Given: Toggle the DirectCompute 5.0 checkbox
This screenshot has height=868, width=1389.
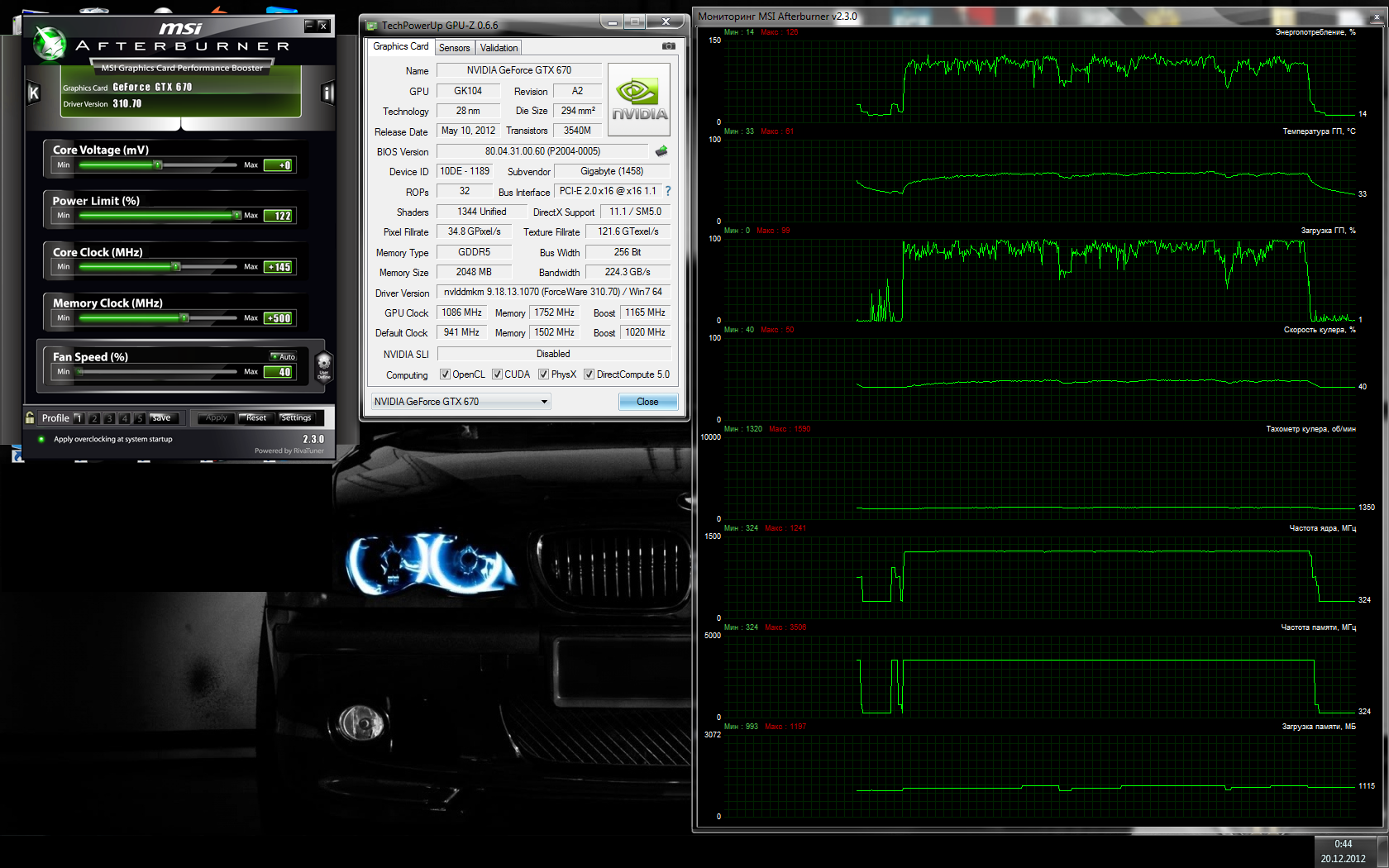Looking at the screenshot, I should click(x=589, y=374).
